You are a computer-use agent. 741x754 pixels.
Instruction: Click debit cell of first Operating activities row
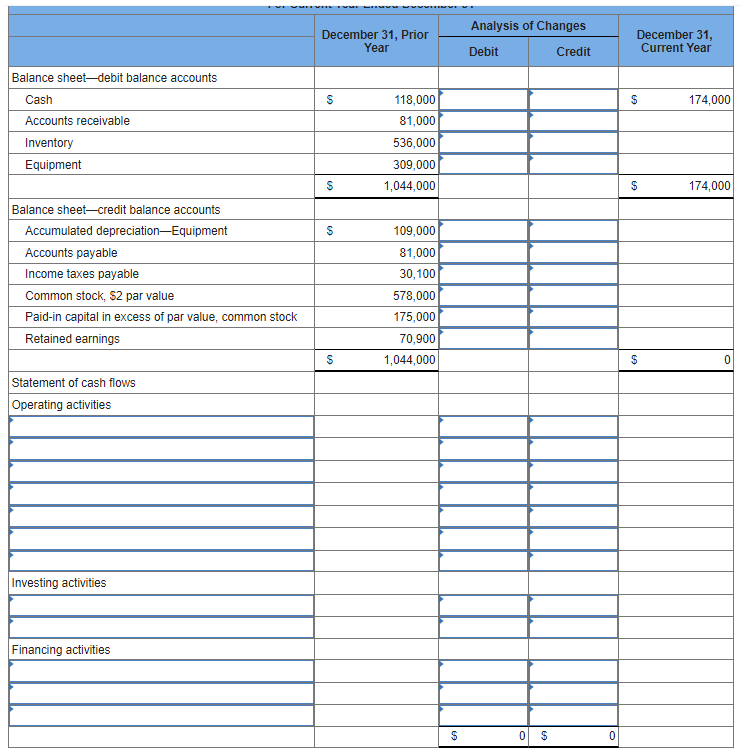pyautogui.click(x=483, y=427)
